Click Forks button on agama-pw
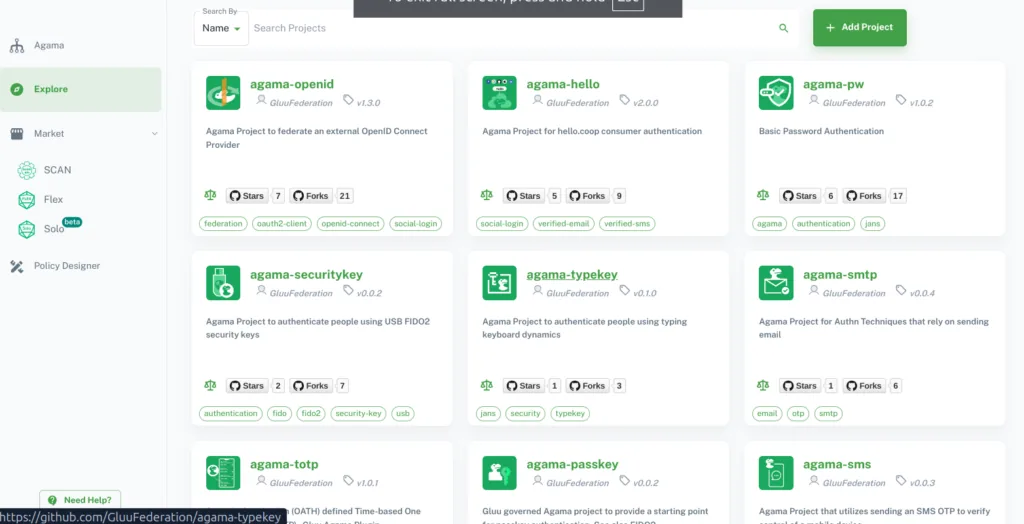The height and width of the screenshot is (524, 1024). pos(864,195)
